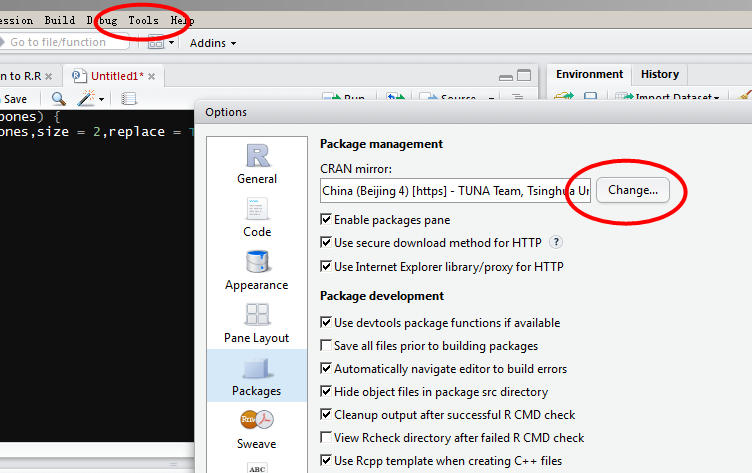Click the code tools magic wand icon
752x473 pixels.
(86, 98)
